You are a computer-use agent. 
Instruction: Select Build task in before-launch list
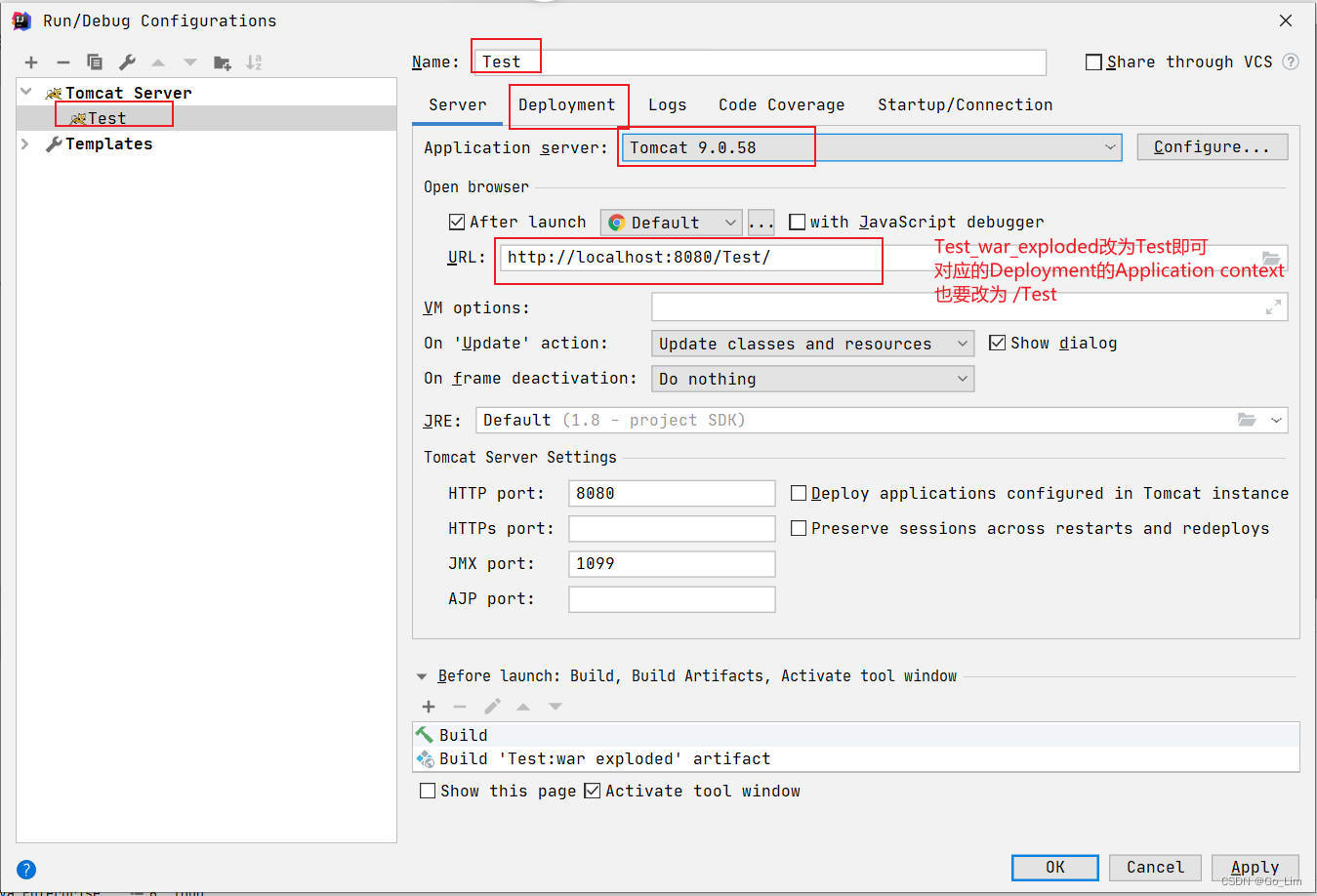856,735
